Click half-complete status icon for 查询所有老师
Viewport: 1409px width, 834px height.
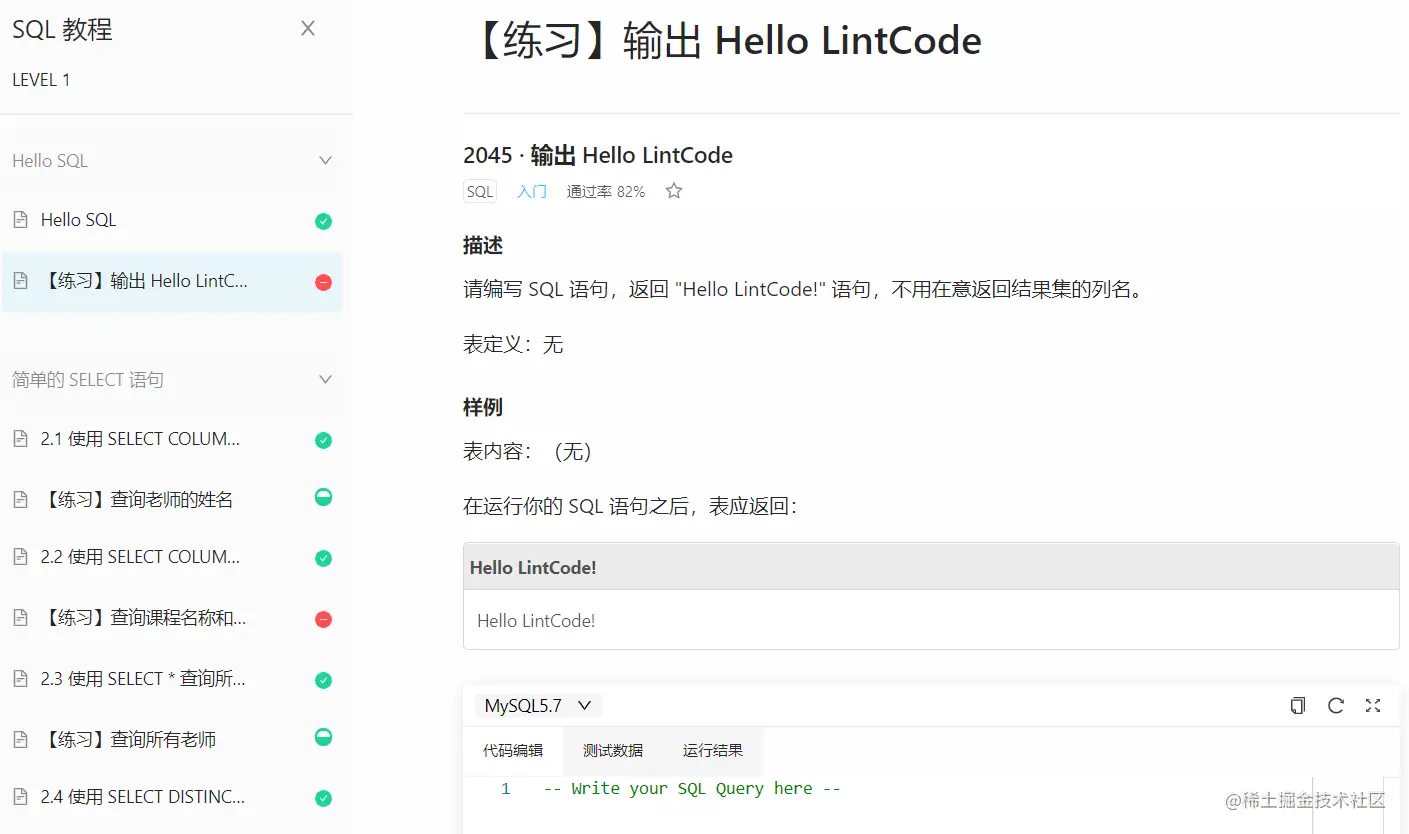point(323,737)
